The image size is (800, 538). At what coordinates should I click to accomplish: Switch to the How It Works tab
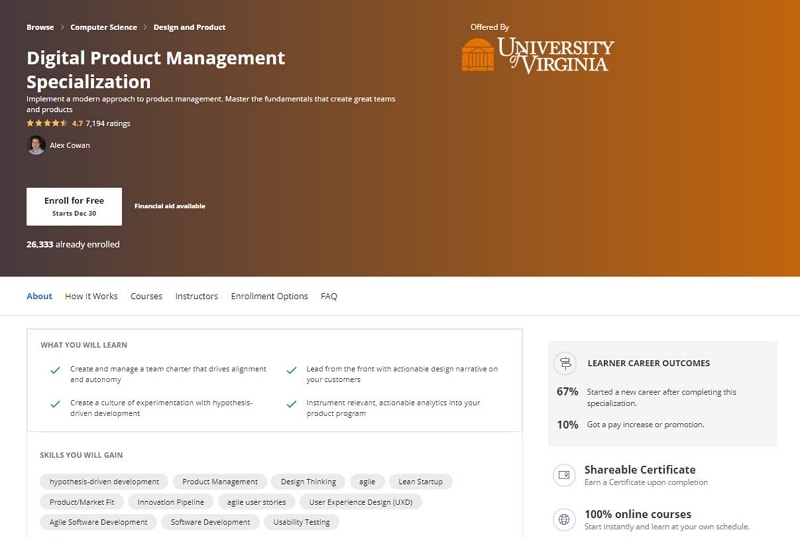(91, 296)
